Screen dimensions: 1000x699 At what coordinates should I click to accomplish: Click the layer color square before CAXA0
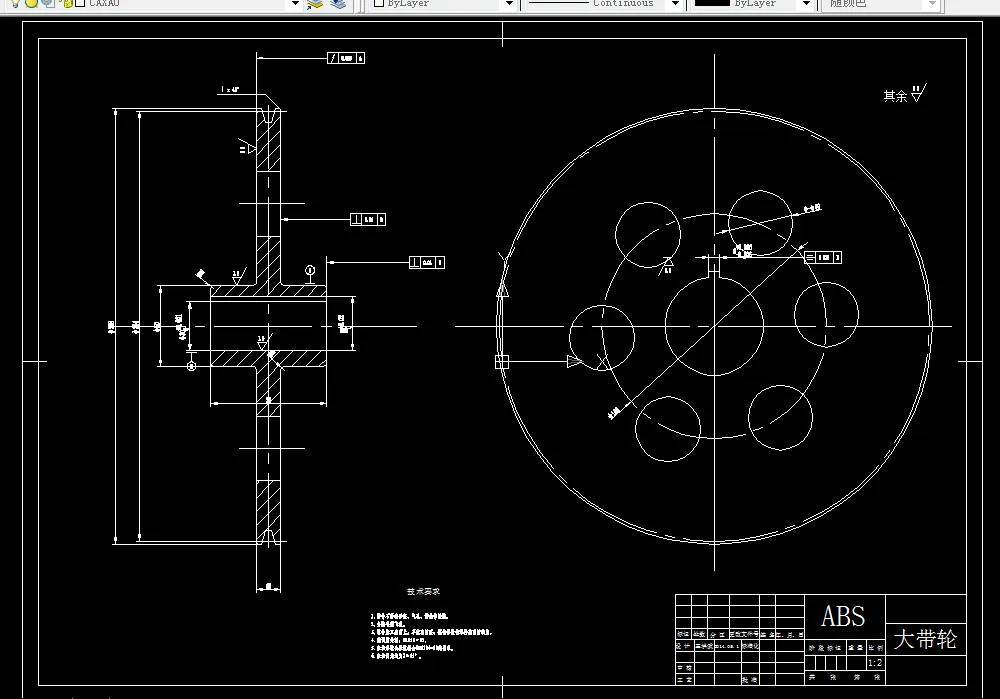coord(80,3)
